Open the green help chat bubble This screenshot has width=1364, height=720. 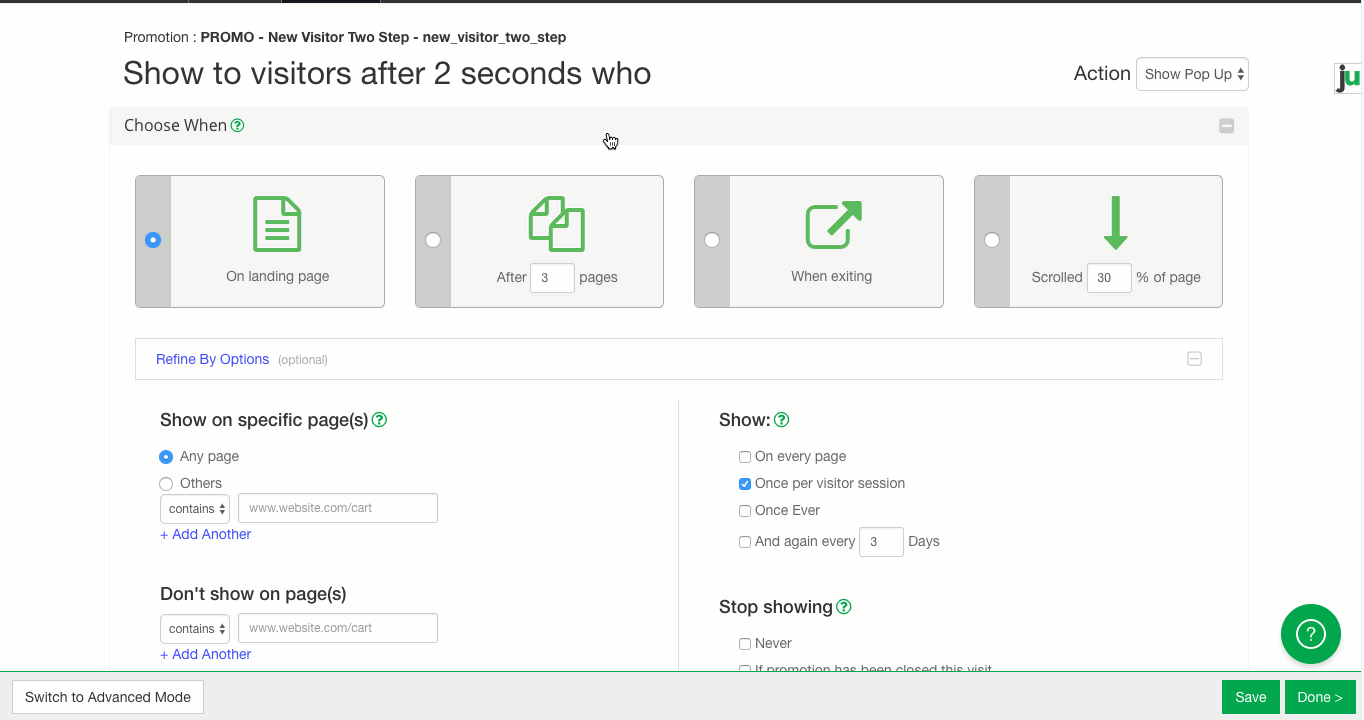pos(1310,634)
